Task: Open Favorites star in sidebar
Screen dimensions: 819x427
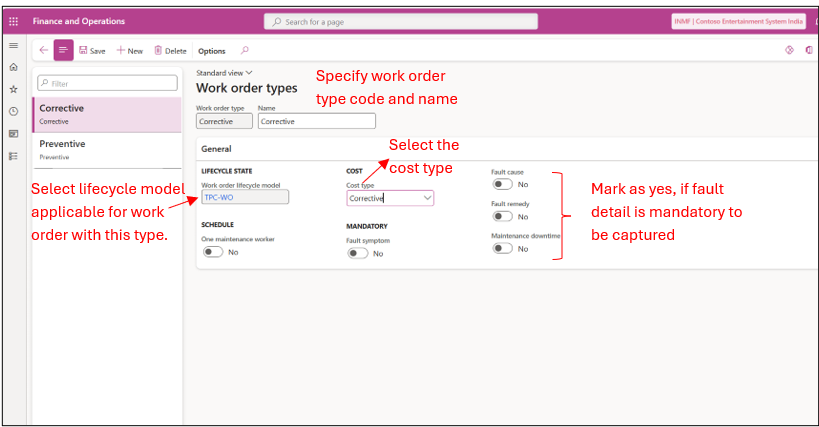Action: pyautogui.click(x=14, y=89)
